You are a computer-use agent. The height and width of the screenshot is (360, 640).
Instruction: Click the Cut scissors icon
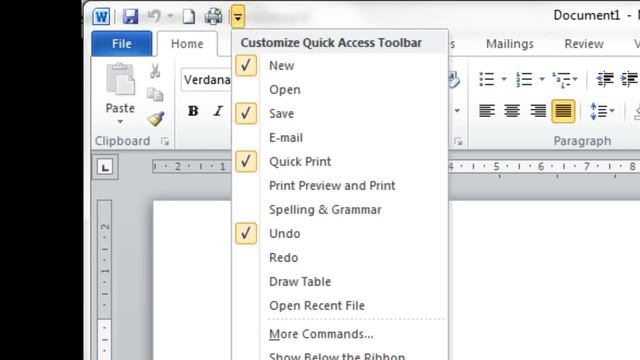point(155,71)
